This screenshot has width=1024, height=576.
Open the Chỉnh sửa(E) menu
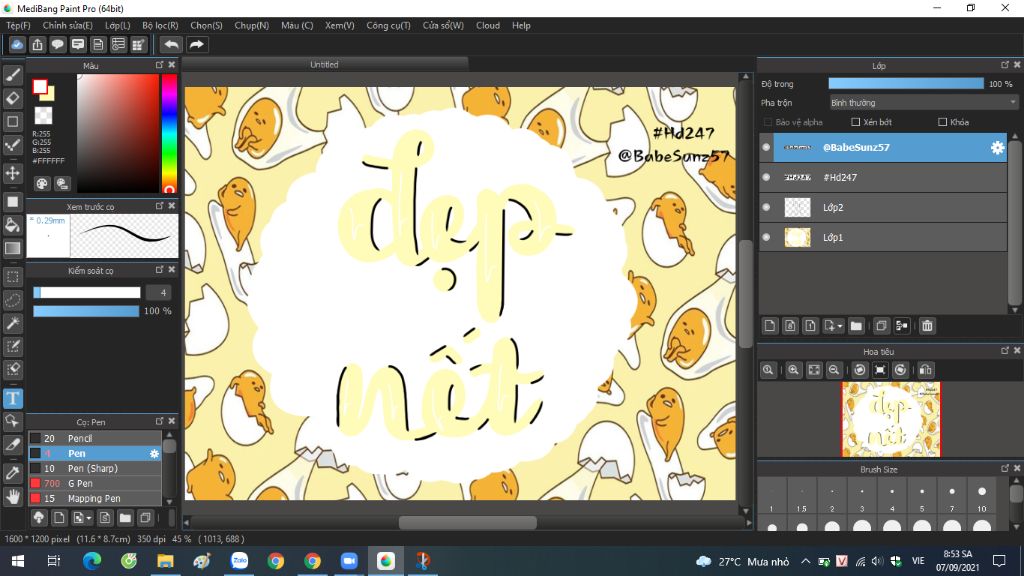67,25
